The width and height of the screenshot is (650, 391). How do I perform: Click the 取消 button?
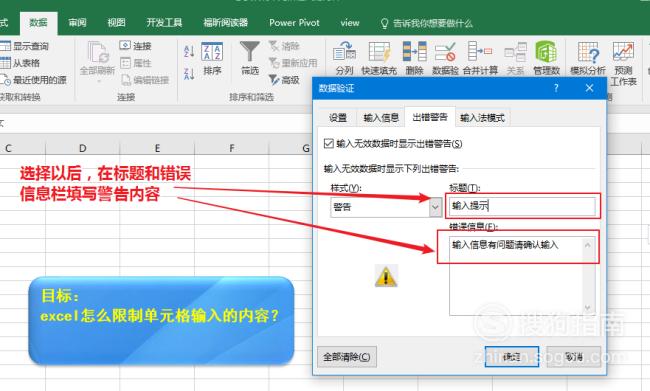(x=574, y=357)
